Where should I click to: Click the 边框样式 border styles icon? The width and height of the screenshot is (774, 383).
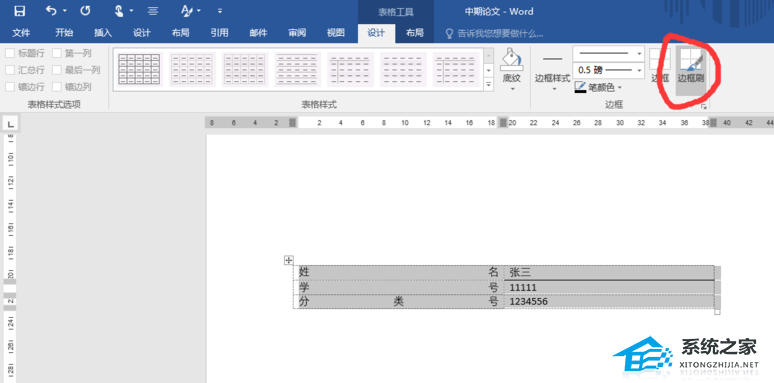[552, 59]
